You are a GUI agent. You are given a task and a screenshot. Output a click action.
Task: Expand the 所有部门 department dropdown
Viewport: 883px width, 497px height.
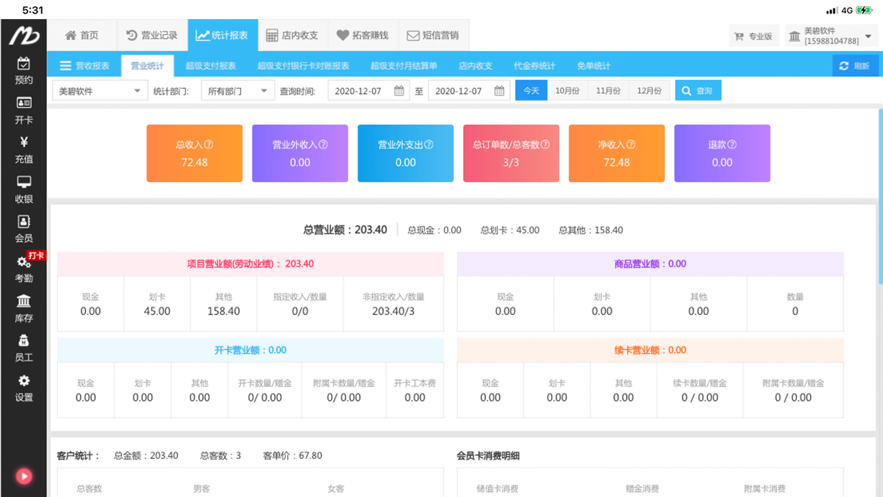pos(238,91)
